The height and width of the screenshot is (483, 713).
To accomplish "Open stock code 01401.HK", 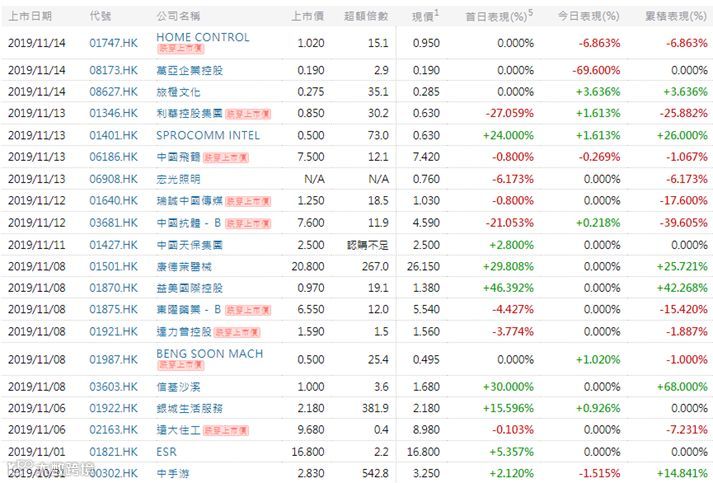I will (114, 136).
